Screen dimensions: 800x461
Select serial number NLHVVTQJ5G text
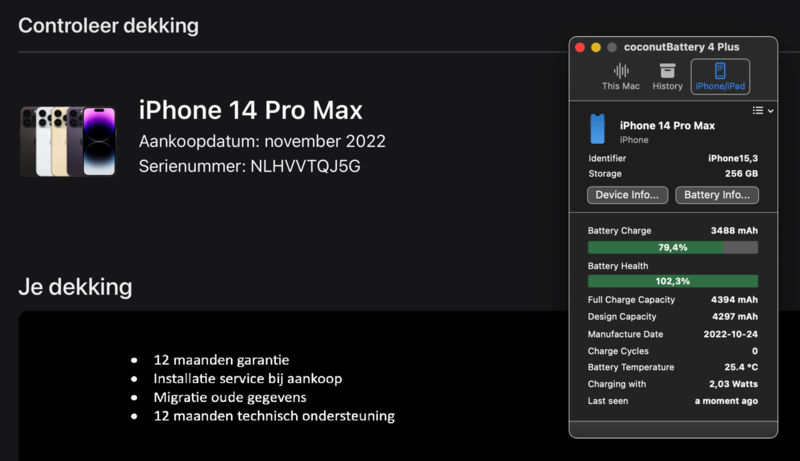(305, 166)
